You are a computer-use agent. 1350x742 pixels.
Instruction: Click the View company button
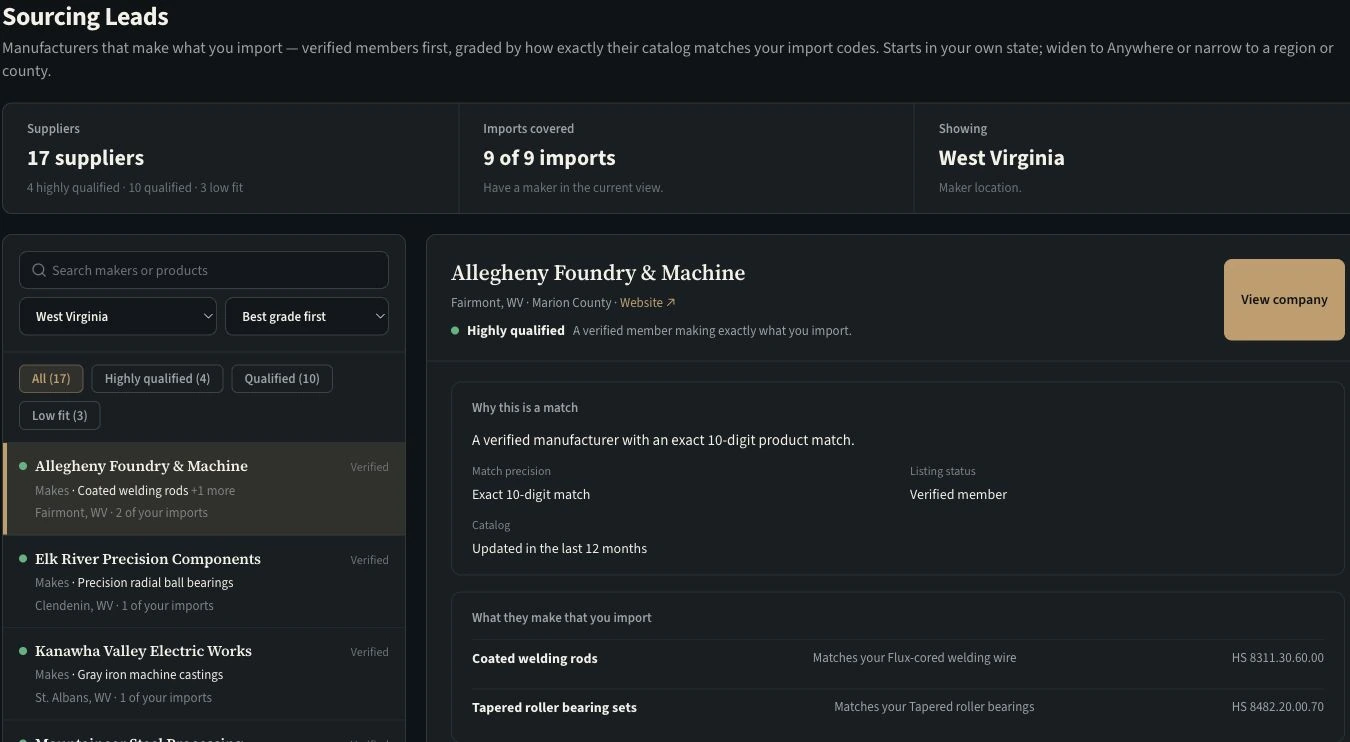(x=1284, y=300)
